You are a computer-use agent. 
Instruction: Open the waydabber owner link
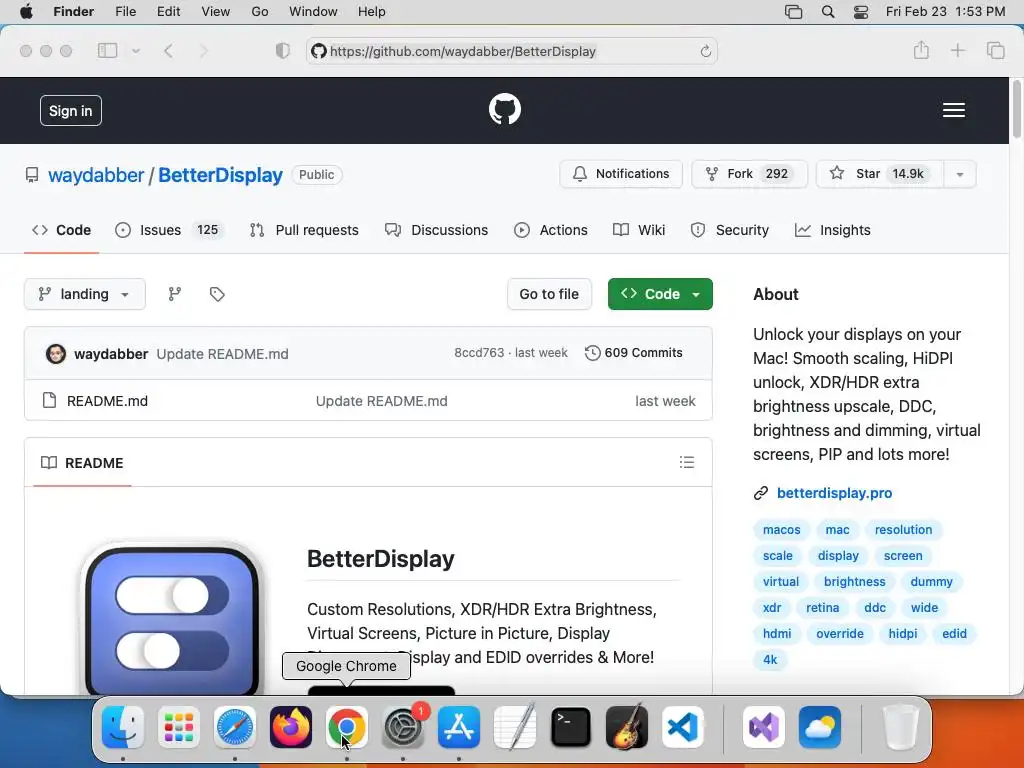tap(96, 175)
